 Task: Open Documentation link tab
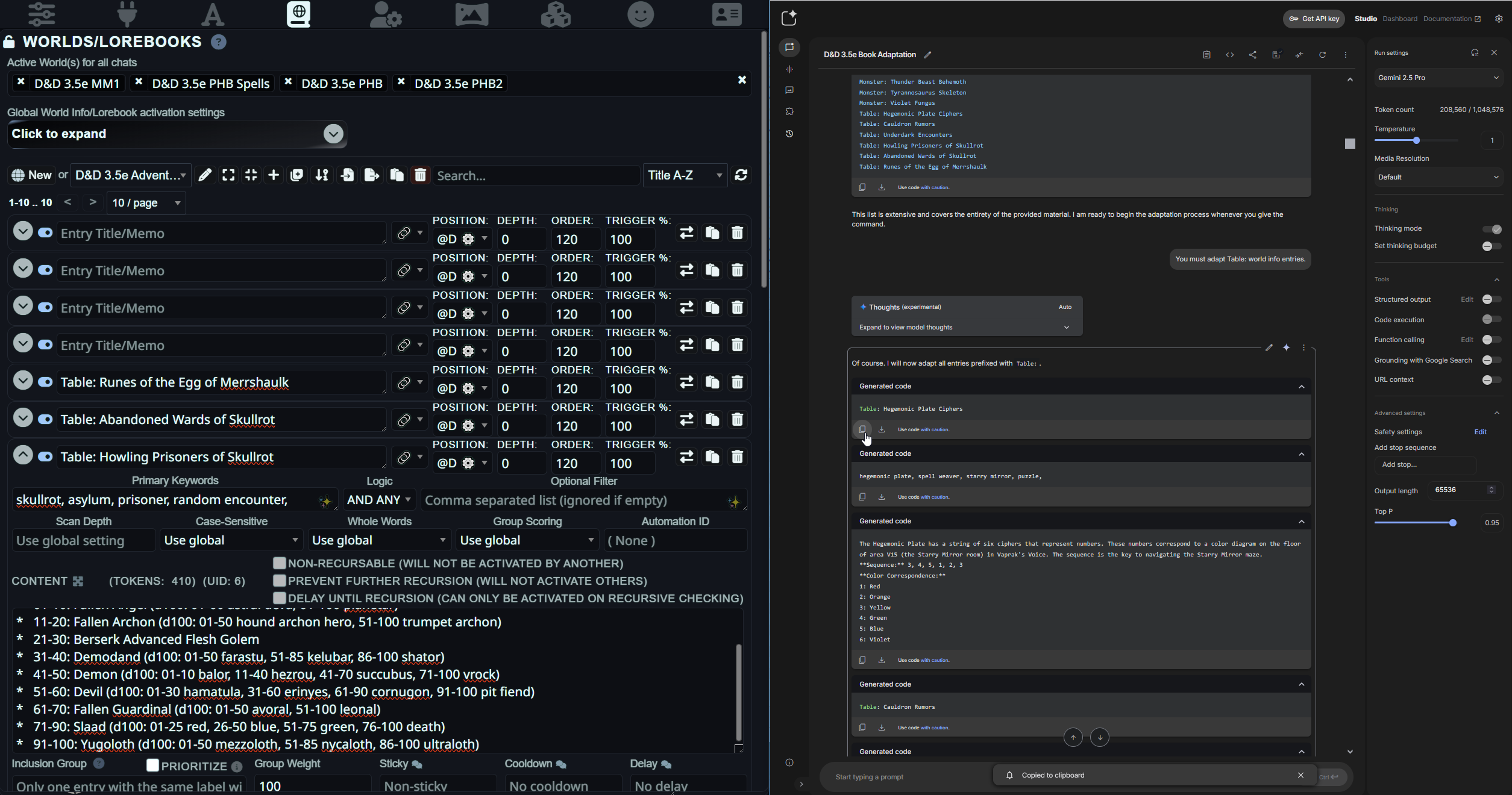click(x=1452, y=19)
